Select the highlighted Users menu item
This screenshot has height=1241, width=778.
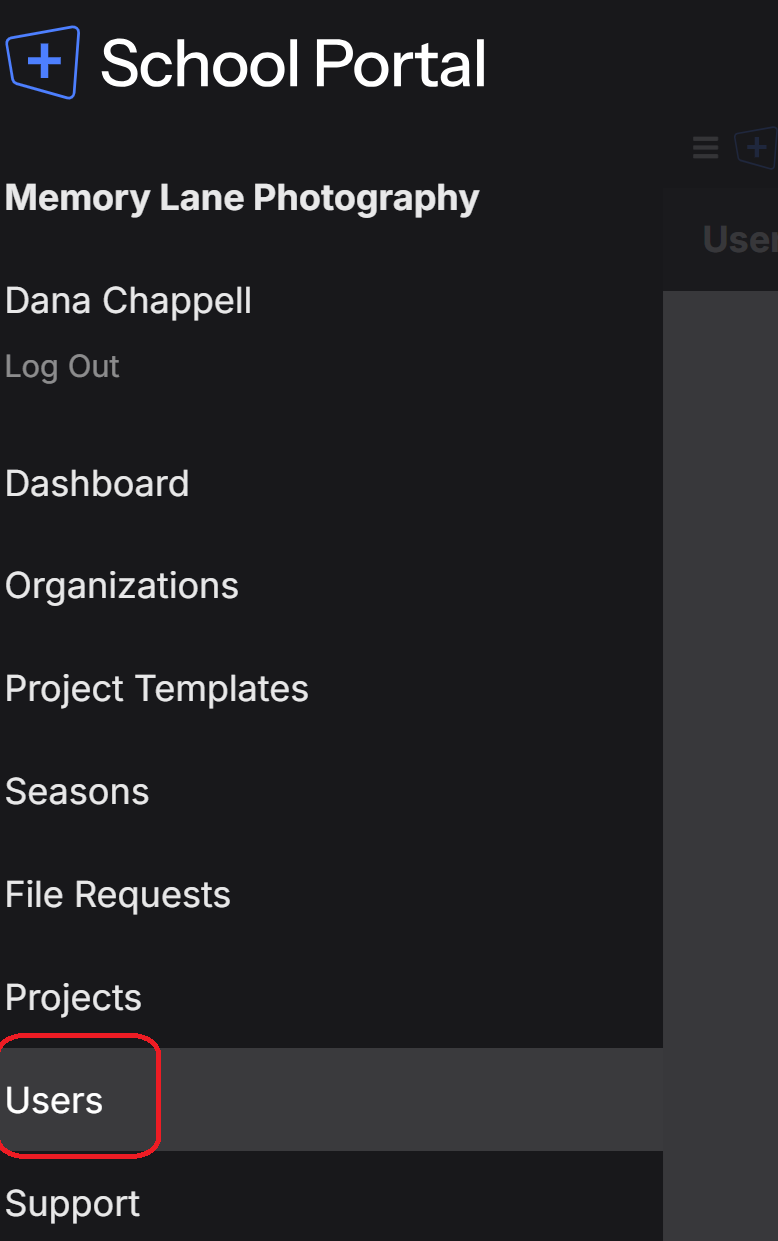(x=331, y=1100)
